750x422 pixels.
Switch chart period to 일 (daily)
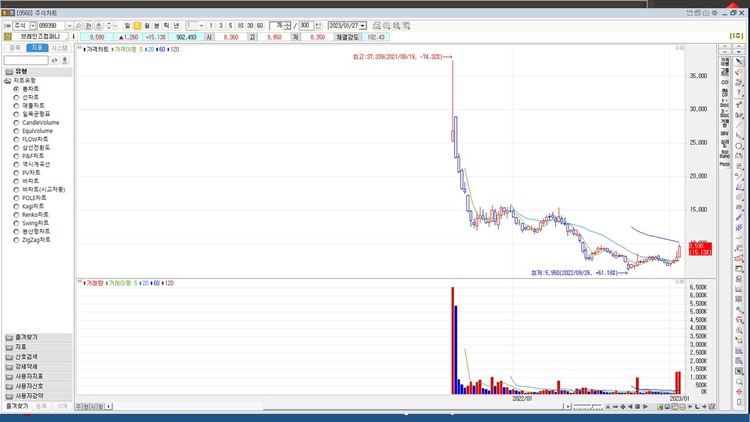(x=127, y=26)
